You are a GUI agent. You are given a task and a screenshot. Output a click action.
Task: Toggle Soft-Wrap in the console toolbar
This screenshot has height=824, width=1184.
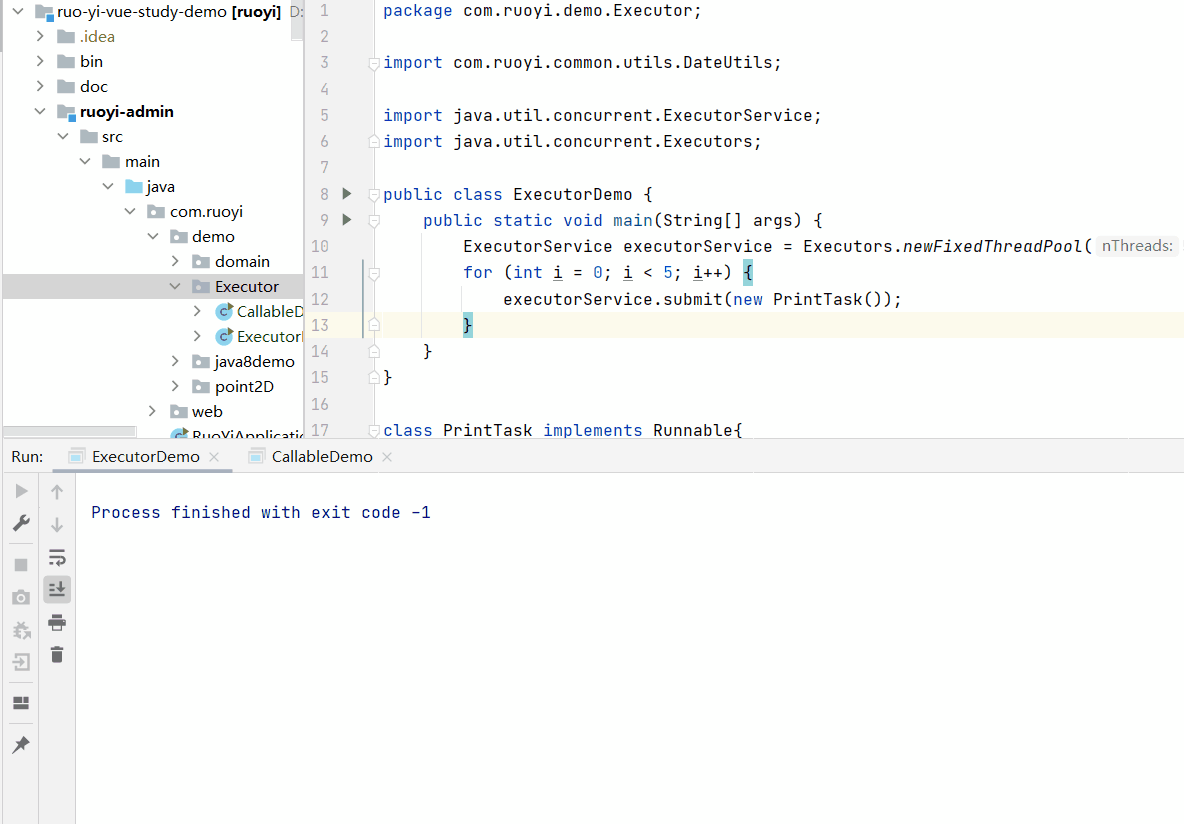pyautogui.click(x=57, y=557)
